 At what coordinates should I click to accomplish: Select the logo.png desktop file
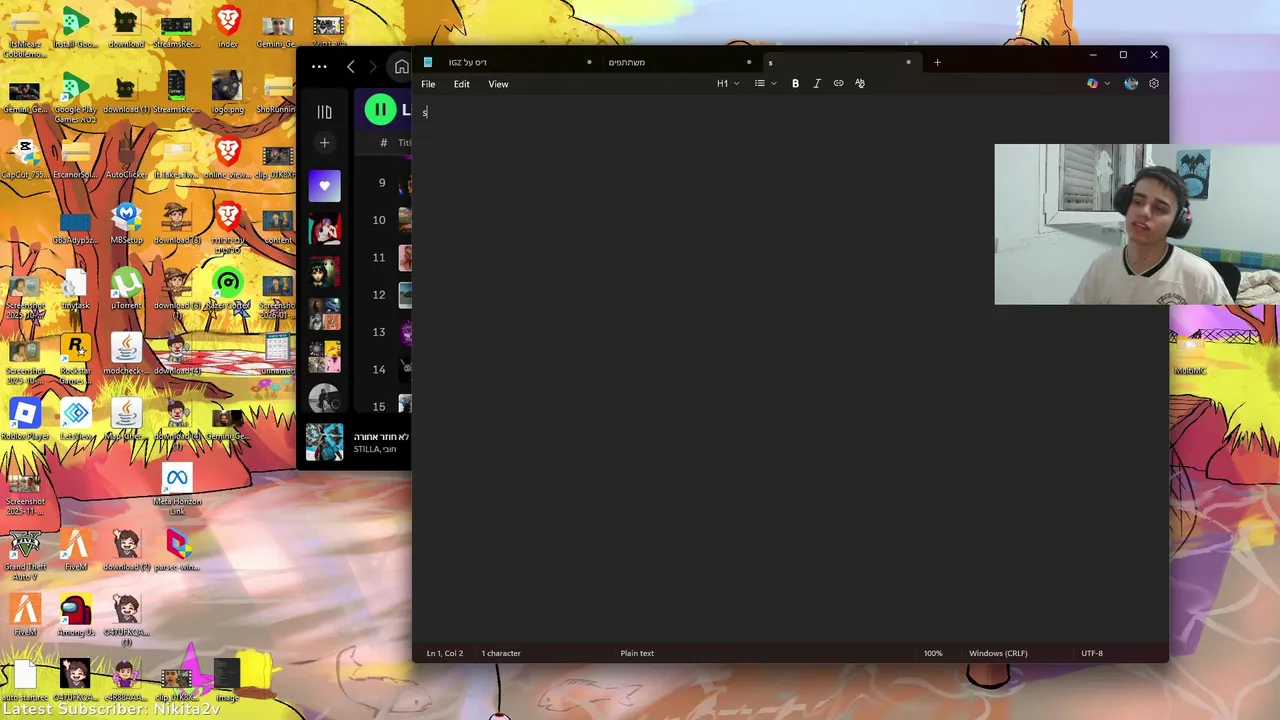coord(228,93)
